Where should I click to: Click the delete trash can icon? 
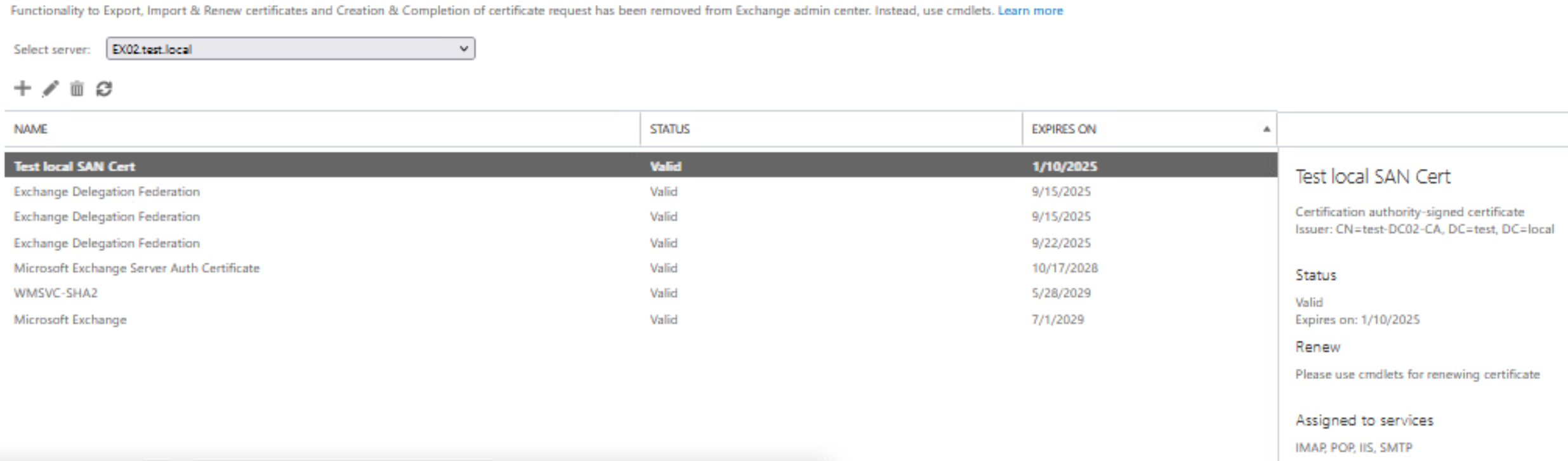pos(77,89)
